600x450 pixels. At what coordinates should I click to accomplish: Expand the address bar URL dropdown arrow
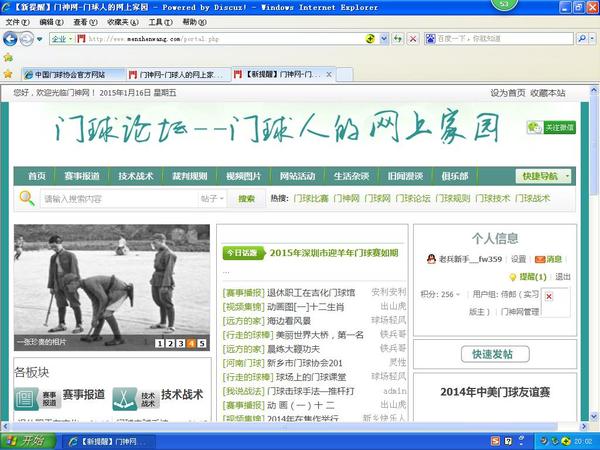383,39
